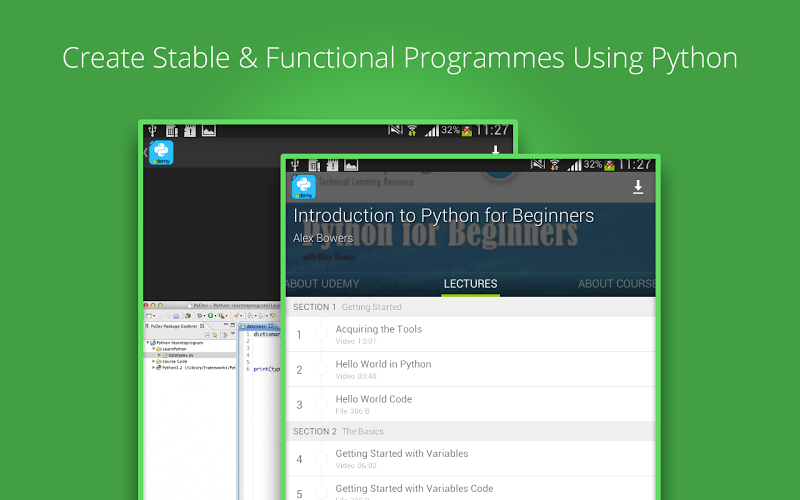Open lecture 3 Hello World Code
Screen dimensions: 800x500
(470, 404)
